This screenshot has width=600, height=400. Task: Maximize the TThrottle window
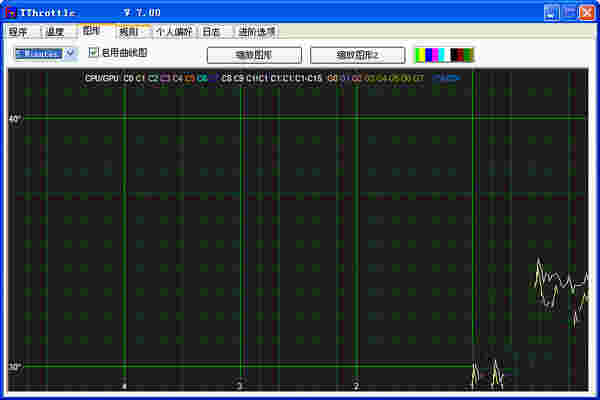point(568,12)
